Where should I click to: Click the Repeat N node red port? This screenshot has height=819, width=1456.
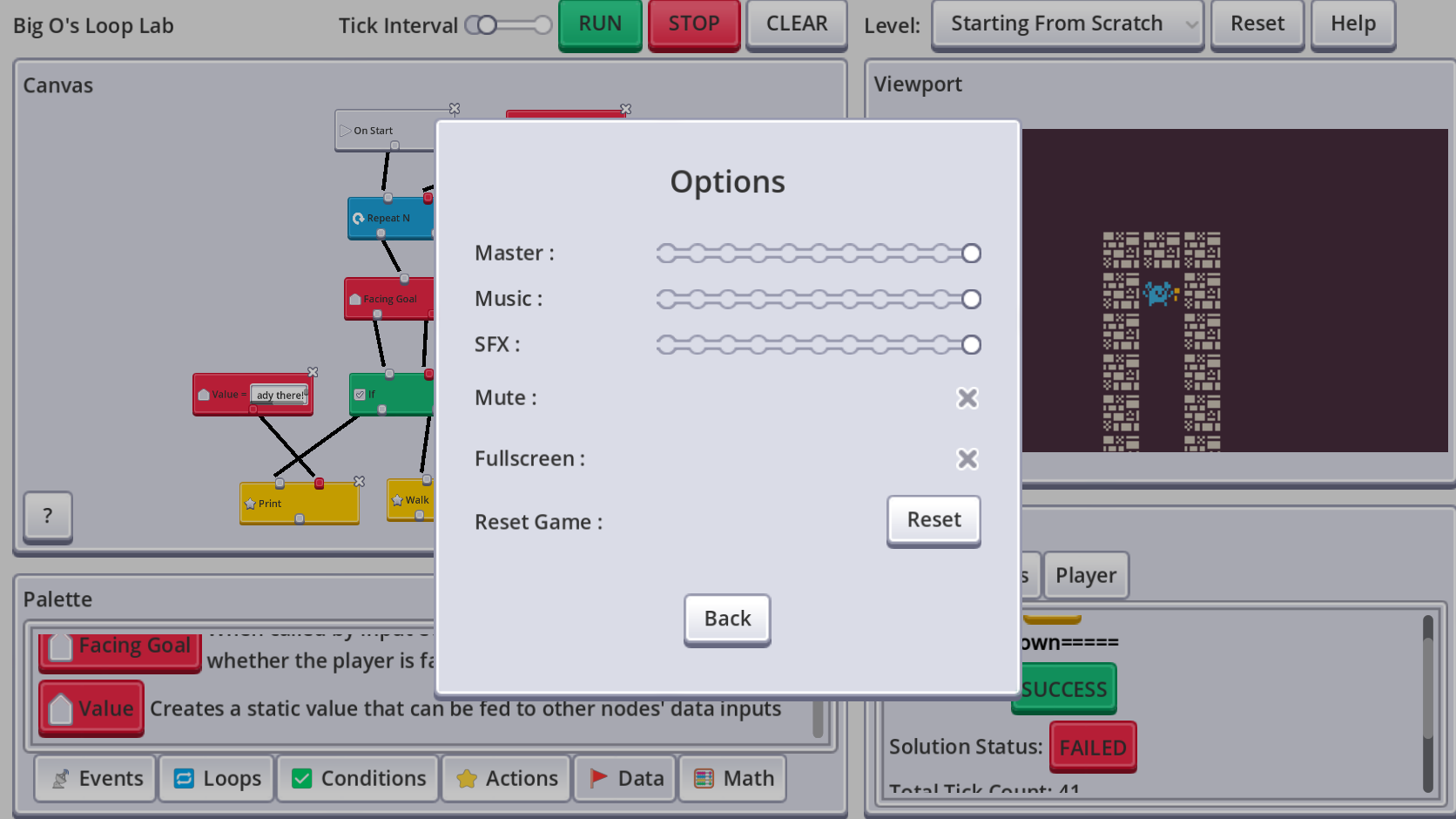click(x=428, y=198)
